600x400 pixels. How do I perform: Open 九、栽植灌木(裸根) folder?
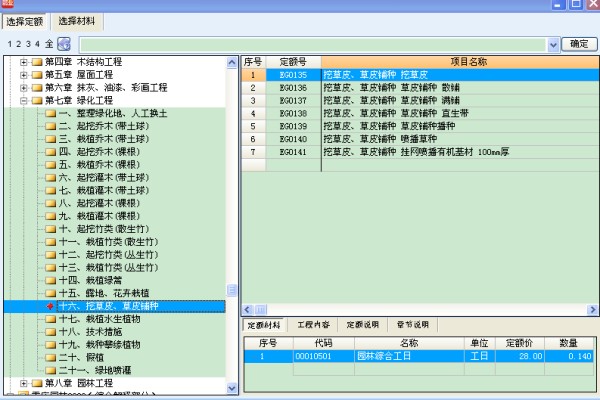(x=99, y=216)
